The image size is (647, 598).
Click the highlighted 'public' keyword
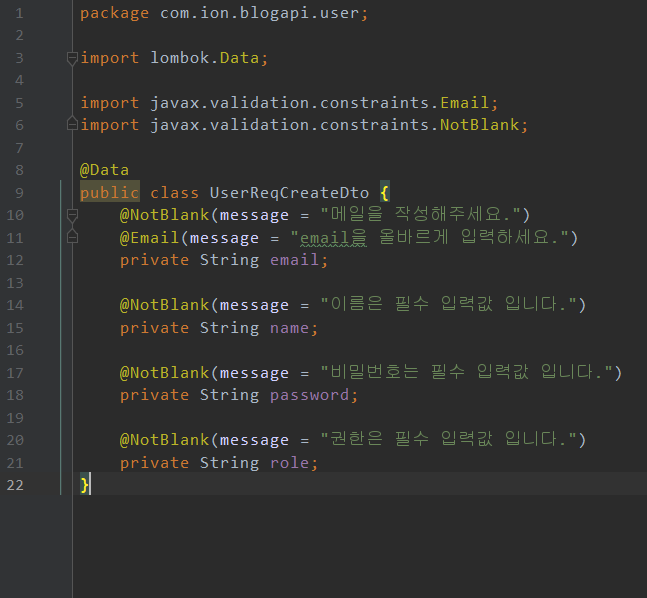[x=110, y=193]
